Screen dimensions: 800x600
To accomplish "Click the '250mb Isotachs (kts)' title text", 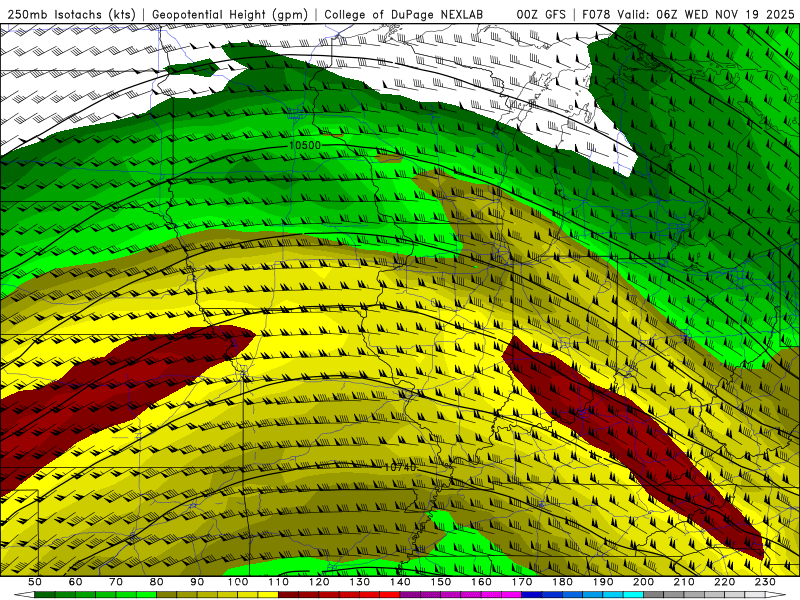I will pos(71,15).
